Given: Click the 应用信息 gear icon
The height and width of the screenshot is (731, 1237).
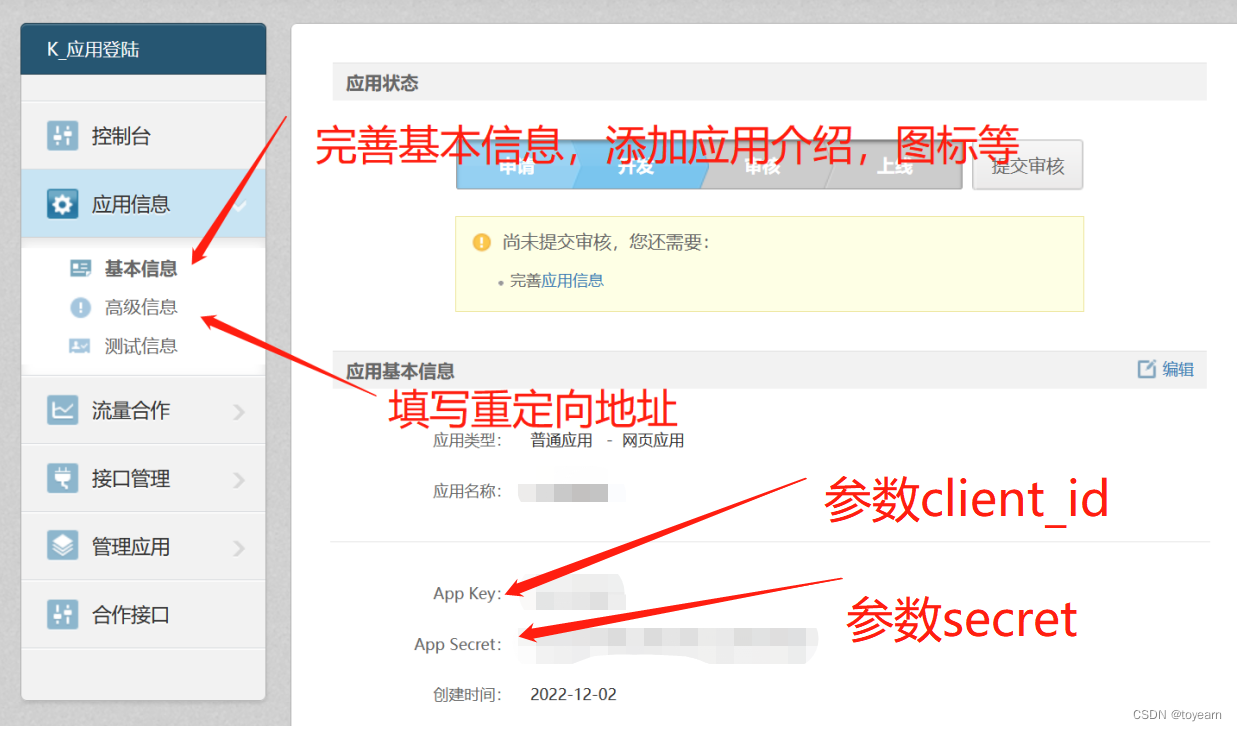Looking at the screenshot, I should point(62,204).
